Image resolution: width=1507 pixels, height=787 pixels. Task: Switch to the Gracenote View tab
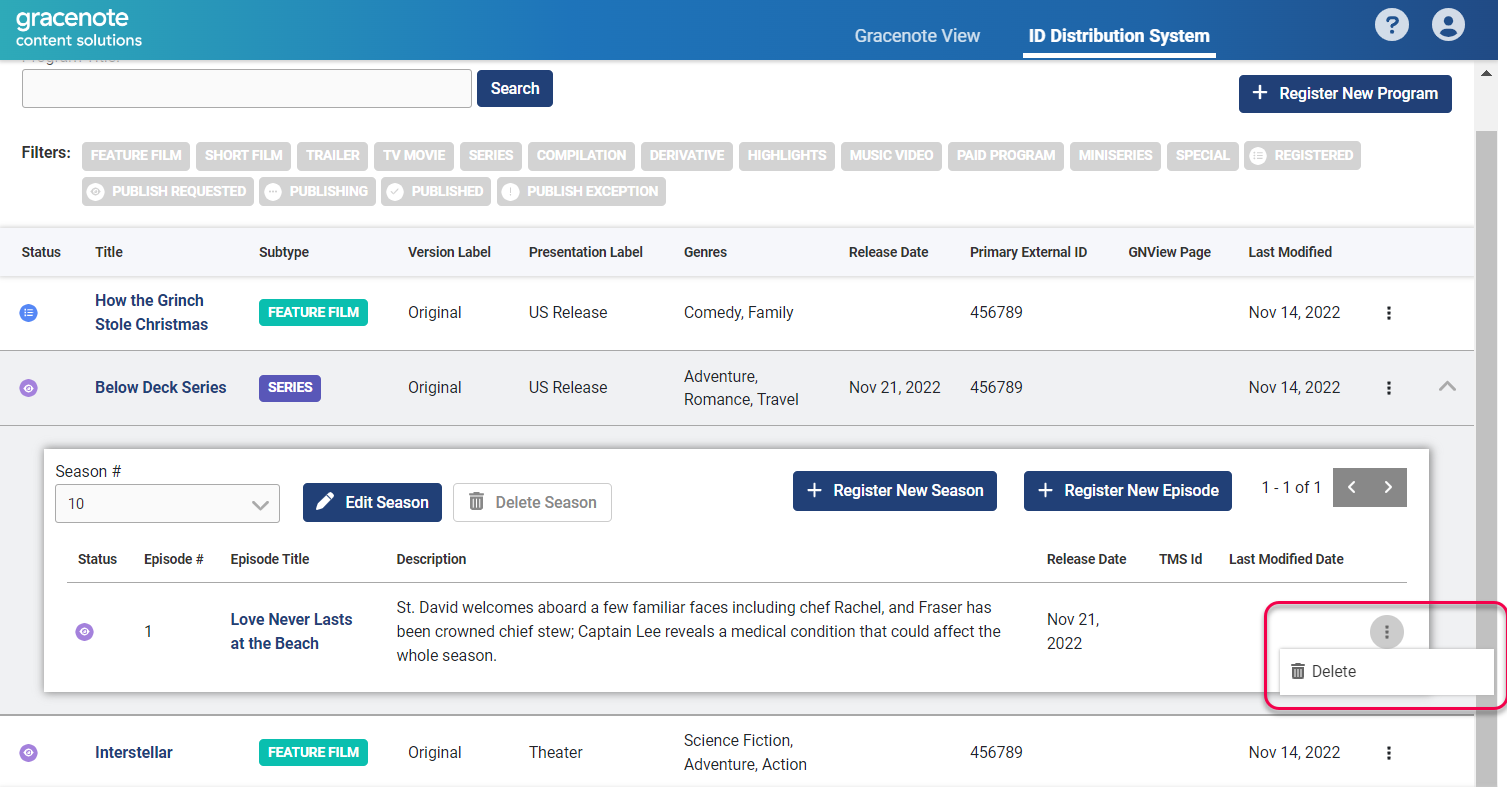[917, 36]
